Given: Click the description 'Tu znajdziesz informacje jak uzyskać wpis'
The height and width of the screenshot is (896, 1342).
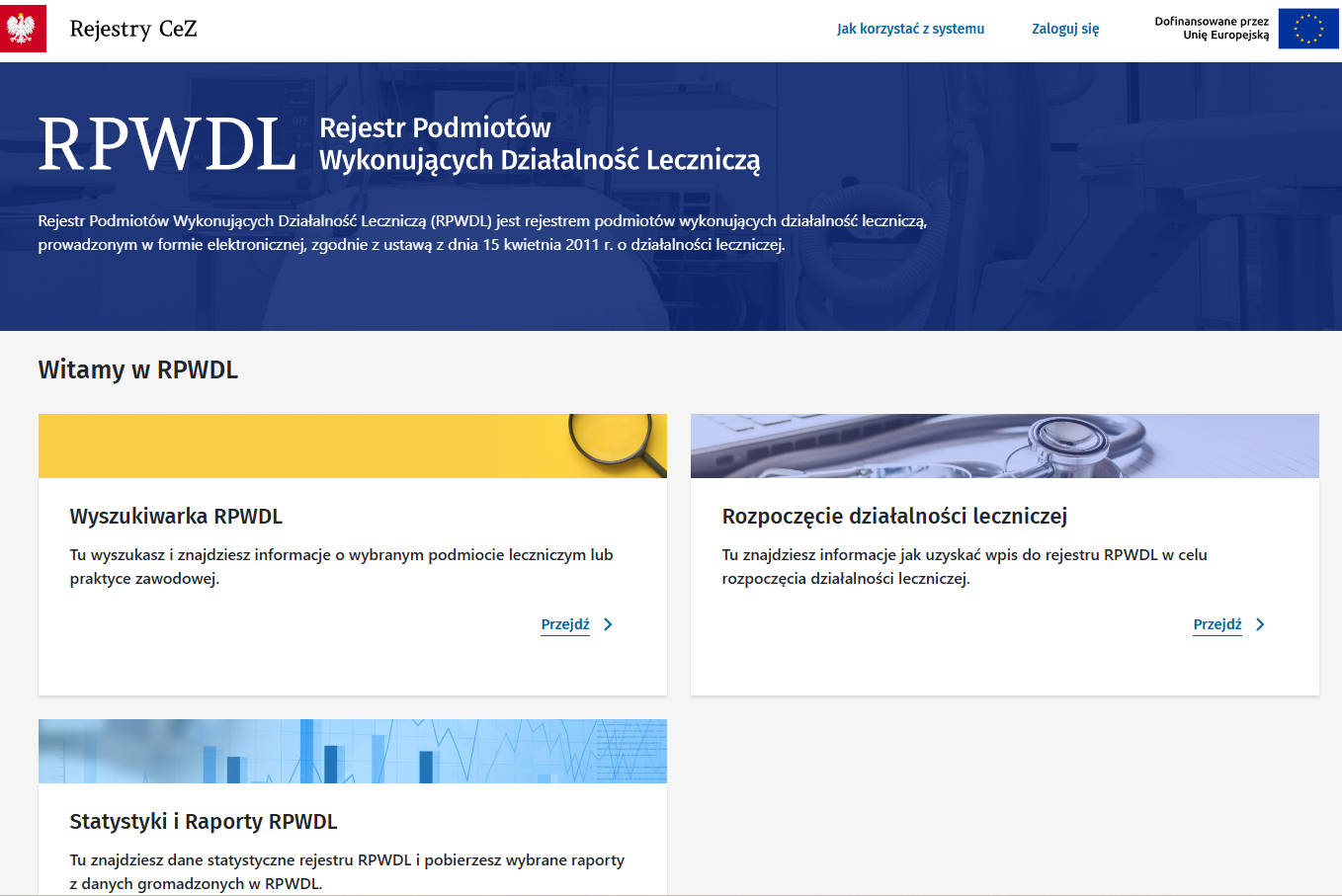Looking at the screenshot, I should (x=965, y=567).
